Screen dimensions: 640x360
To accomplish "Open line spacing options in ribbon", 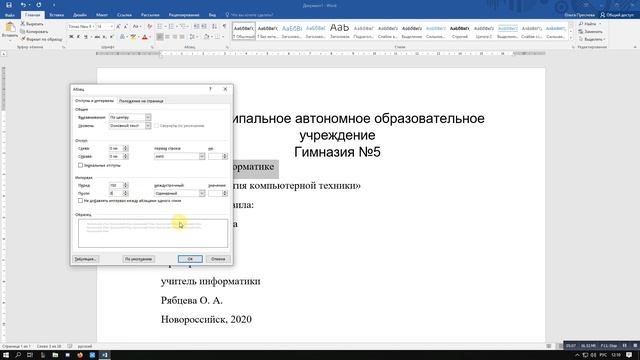I will click(x=192, y=37).
